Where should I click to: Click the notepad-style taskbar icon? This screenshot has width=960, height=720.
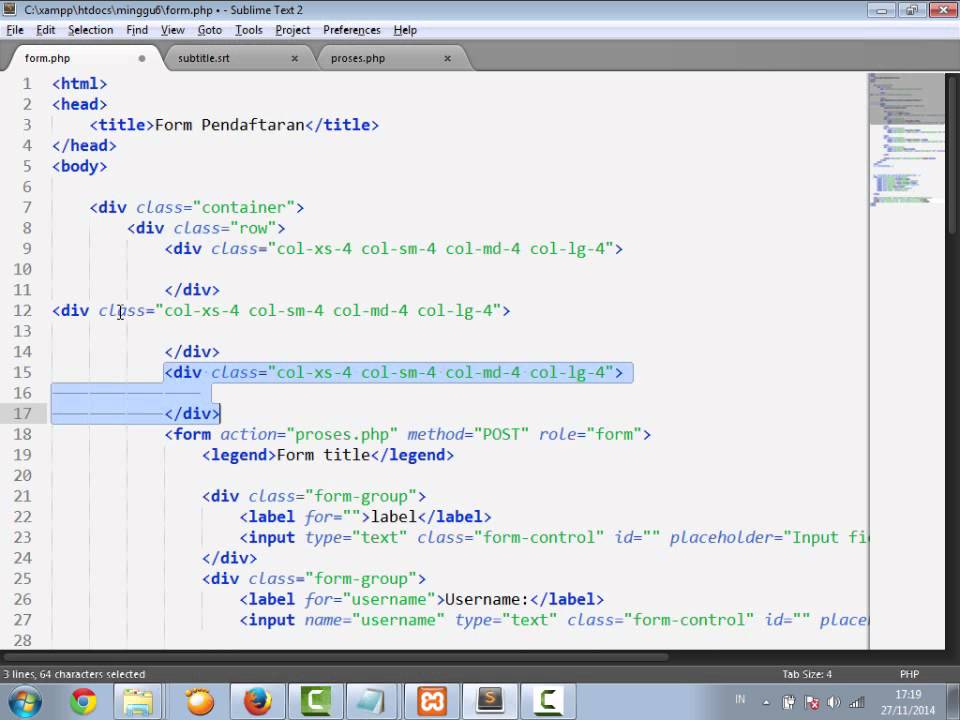pos(372,702)
